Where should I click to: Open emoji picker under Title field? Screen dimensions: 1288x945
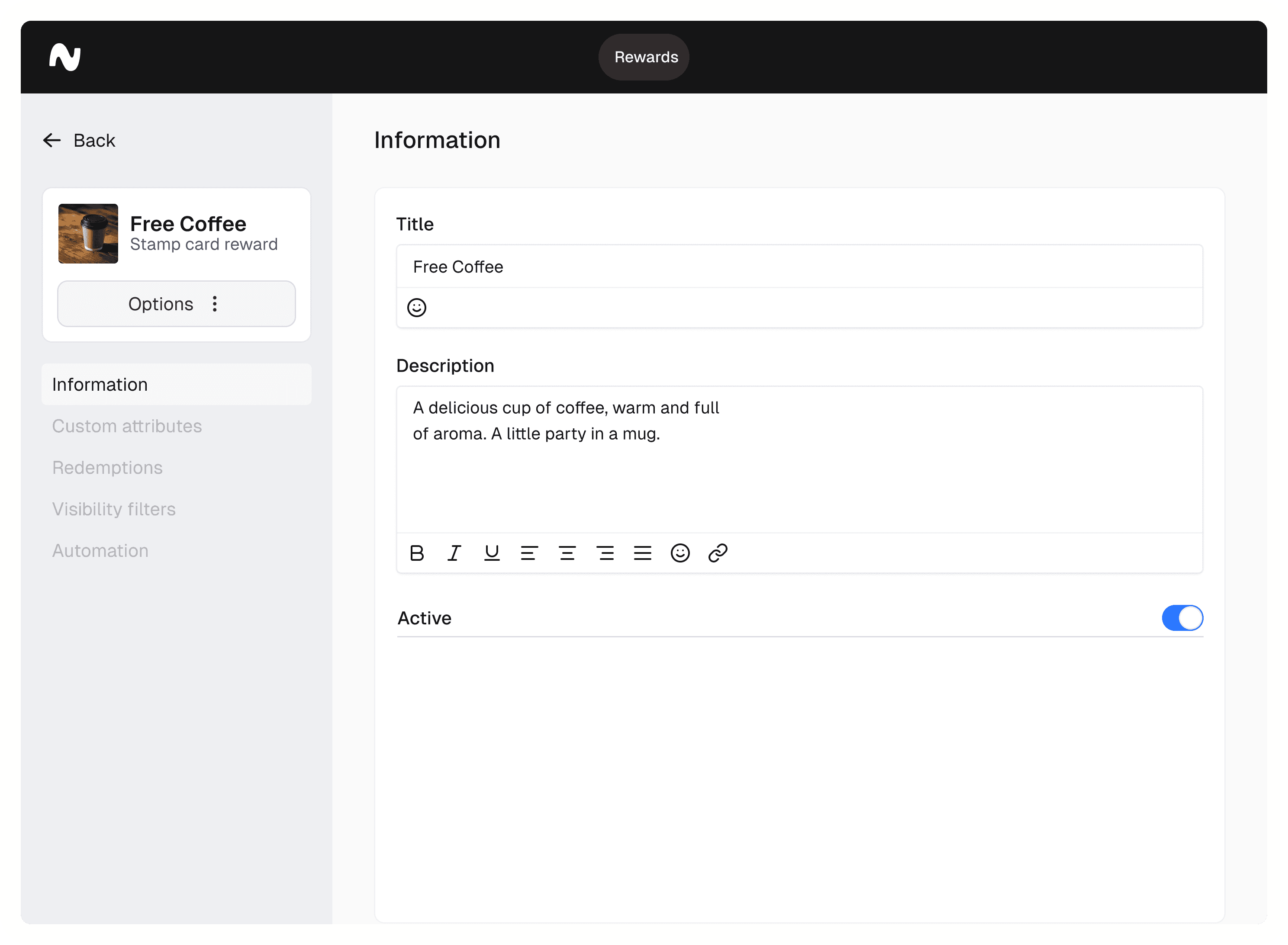click(416, 308)
